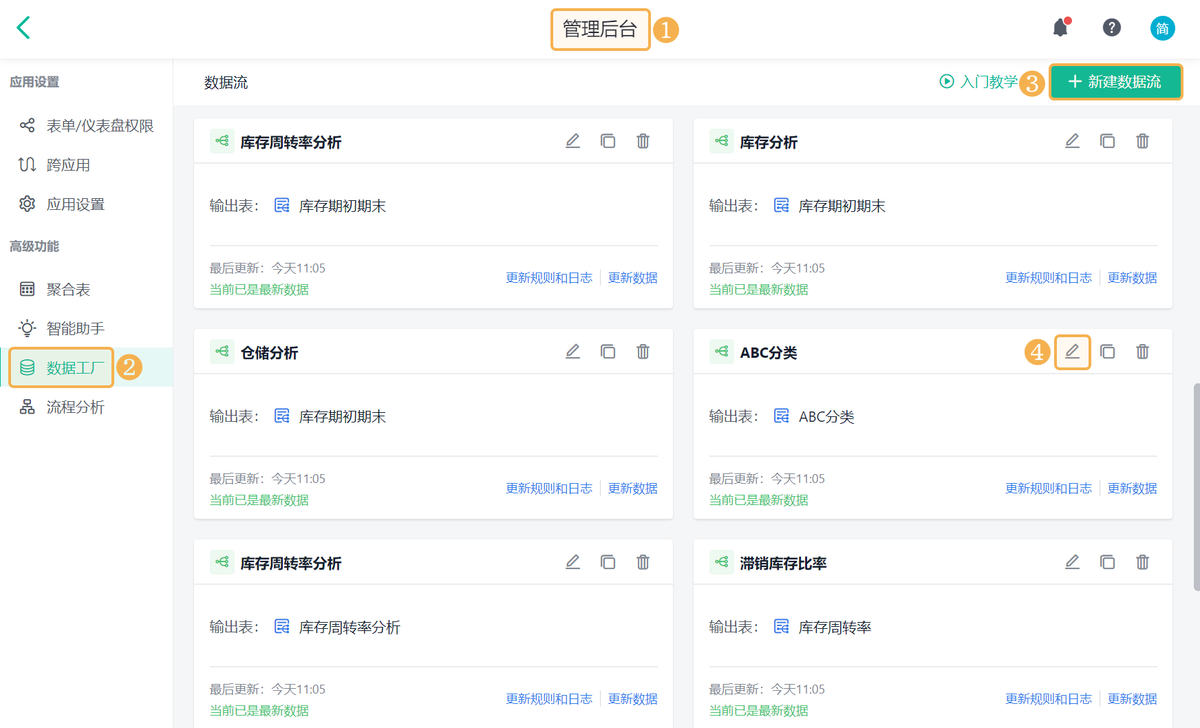Edit the ABC分类 data flow
Screen dimensions: 1200x728
click(1072, 352)
